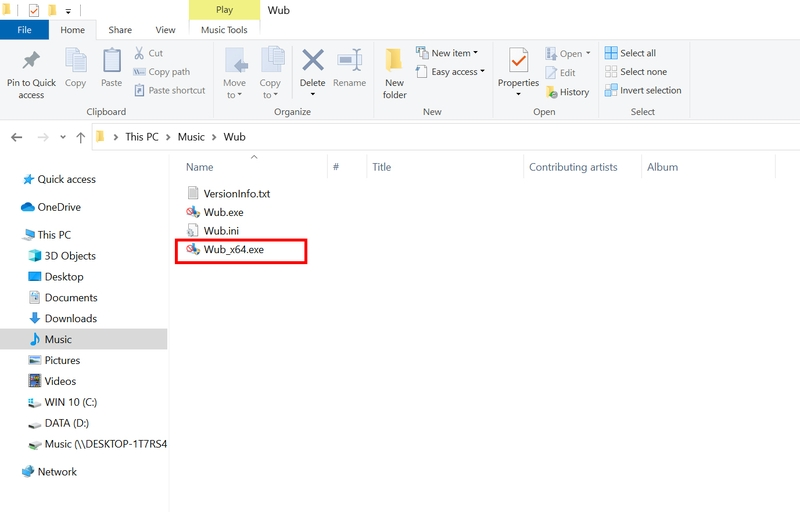Image resolution: width=800 pixels, height=512 pixels.
Task: Open OneDrive in sidebar
Action: point(51,207)
